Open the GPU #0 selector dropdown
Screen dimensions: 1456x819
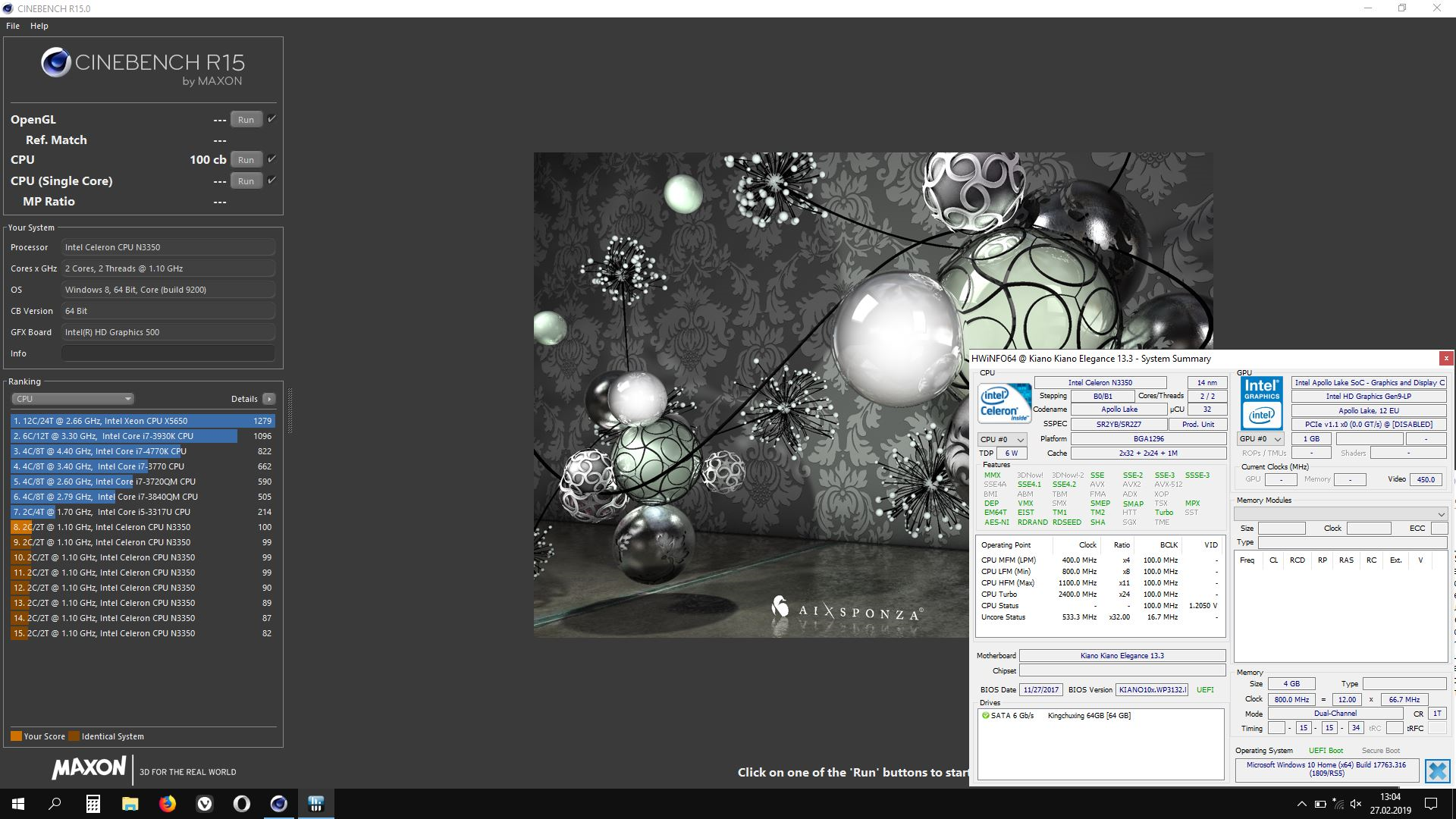pos(1260,439)
